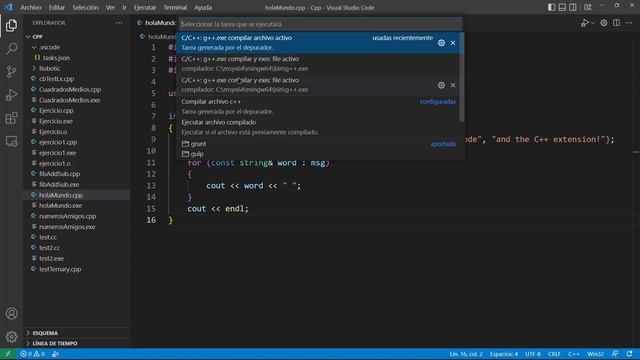Open the Editar menu
This screenshot has width=640, height=360.
click(x=57, y=7)
